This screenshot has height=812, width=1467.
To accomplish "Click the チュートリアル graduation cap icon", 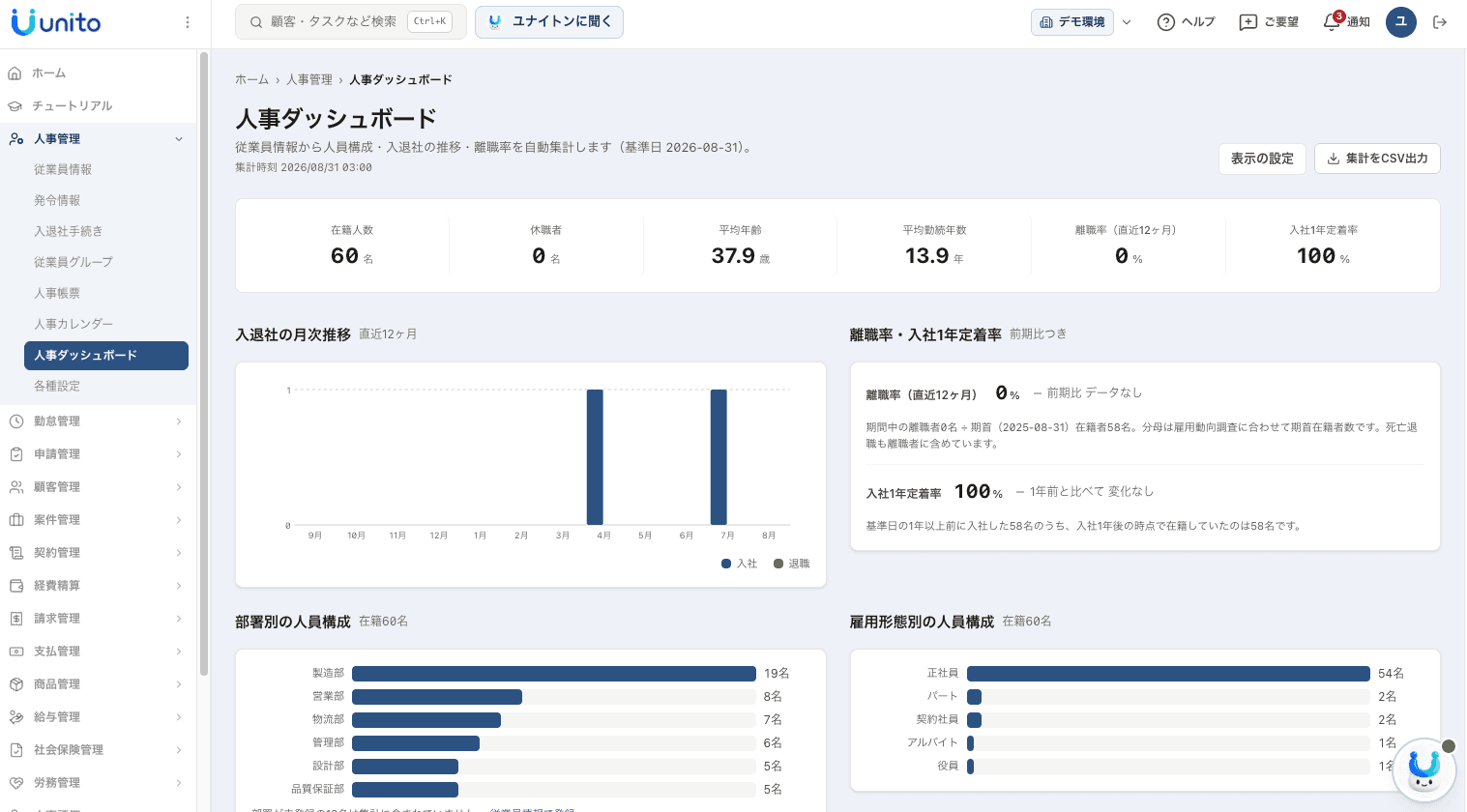I will [15, 106].
